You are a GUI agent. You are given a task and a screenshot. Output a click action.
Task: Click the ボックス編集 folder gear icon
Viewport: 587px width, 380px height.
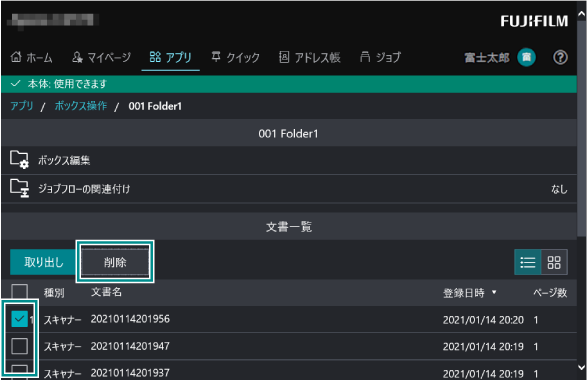coord(19,159)
